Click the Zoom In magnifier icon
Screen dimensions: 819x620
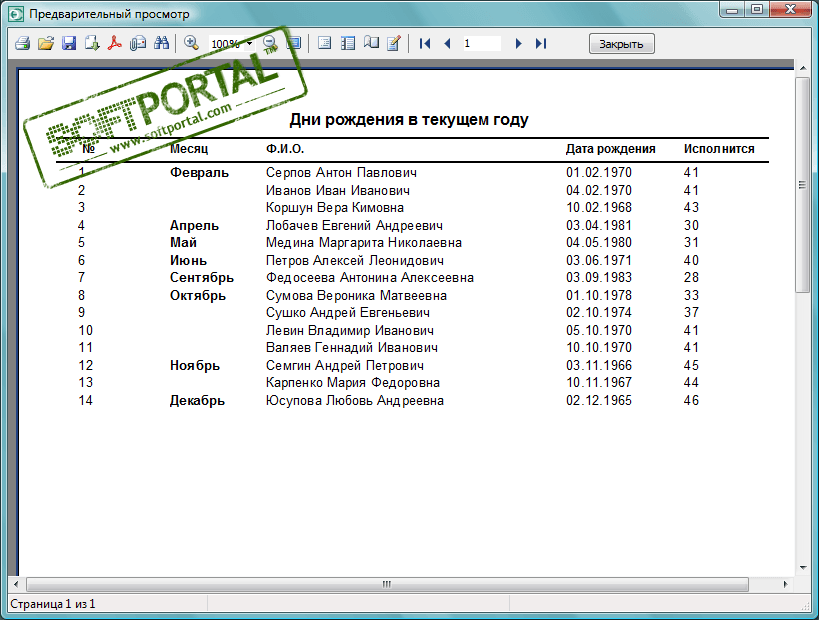(191, 43)
